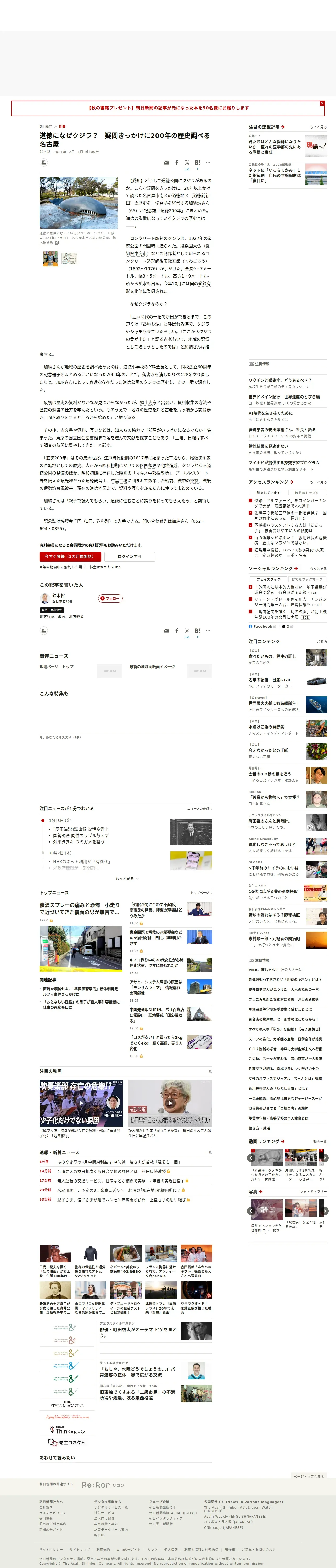Open 名車の記憶 日産GT-R article
Viewport: 336px width, 1568px height.
tap(269, 680)
